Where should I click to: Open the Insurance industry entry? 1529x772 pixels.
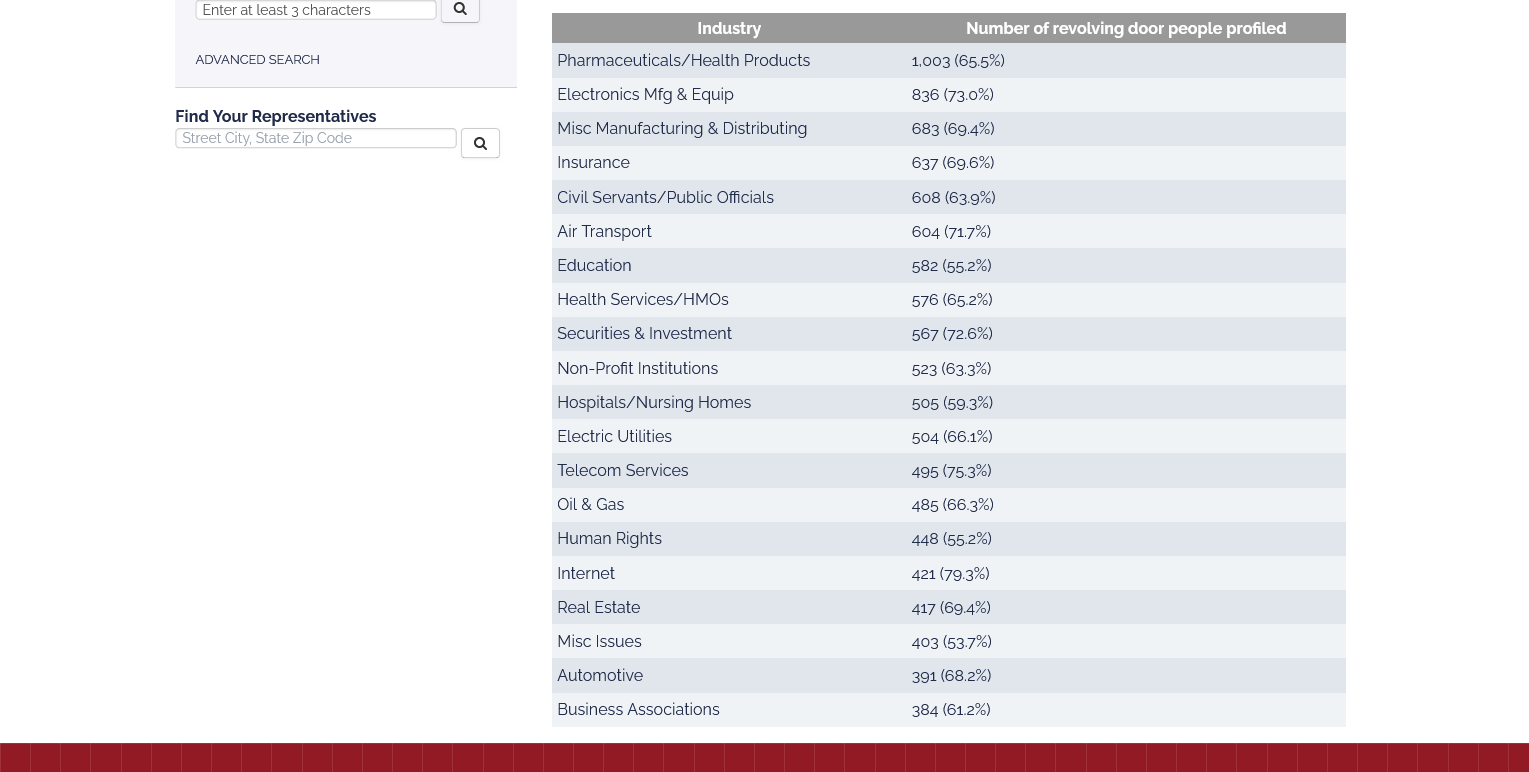click(593, 163)
